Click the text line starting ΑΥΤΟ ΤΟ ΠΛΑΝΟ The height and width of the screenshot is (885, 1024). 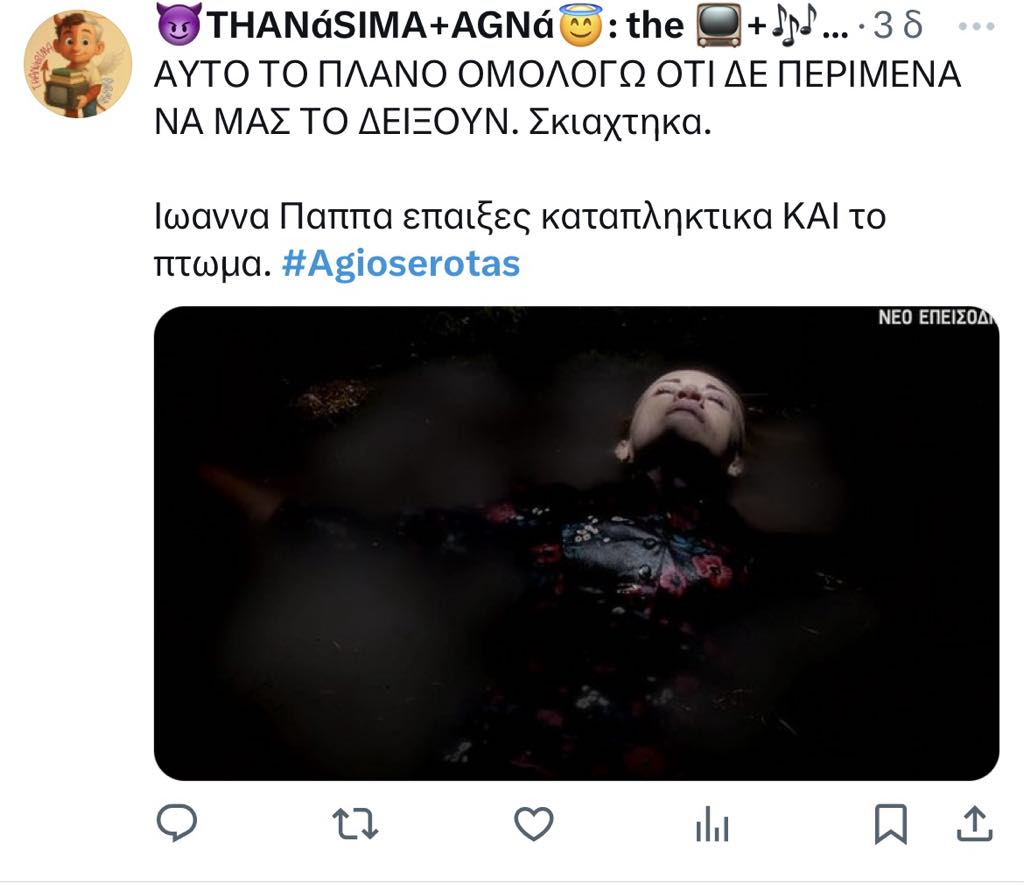pyautogui.click(x=557, y=74)
